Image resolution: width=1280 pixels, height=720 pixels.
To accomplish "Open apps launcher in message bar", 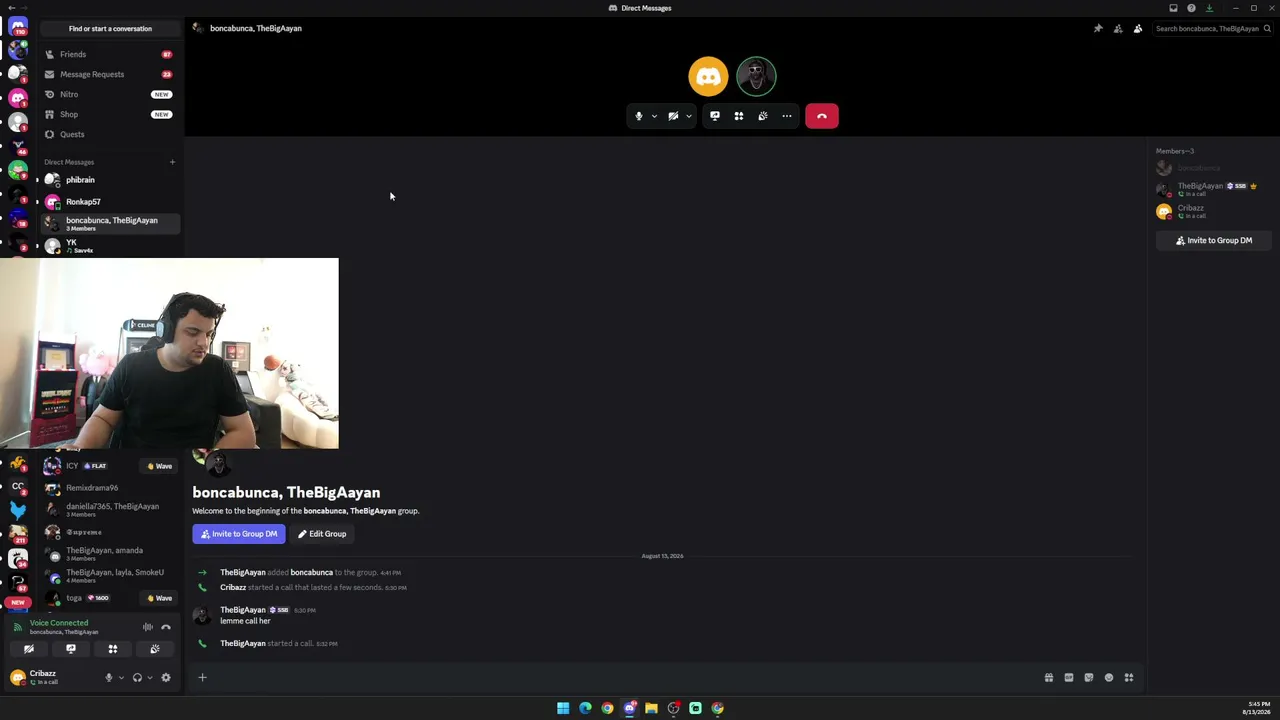I will pyautogui.click(x=1129, y=677).
